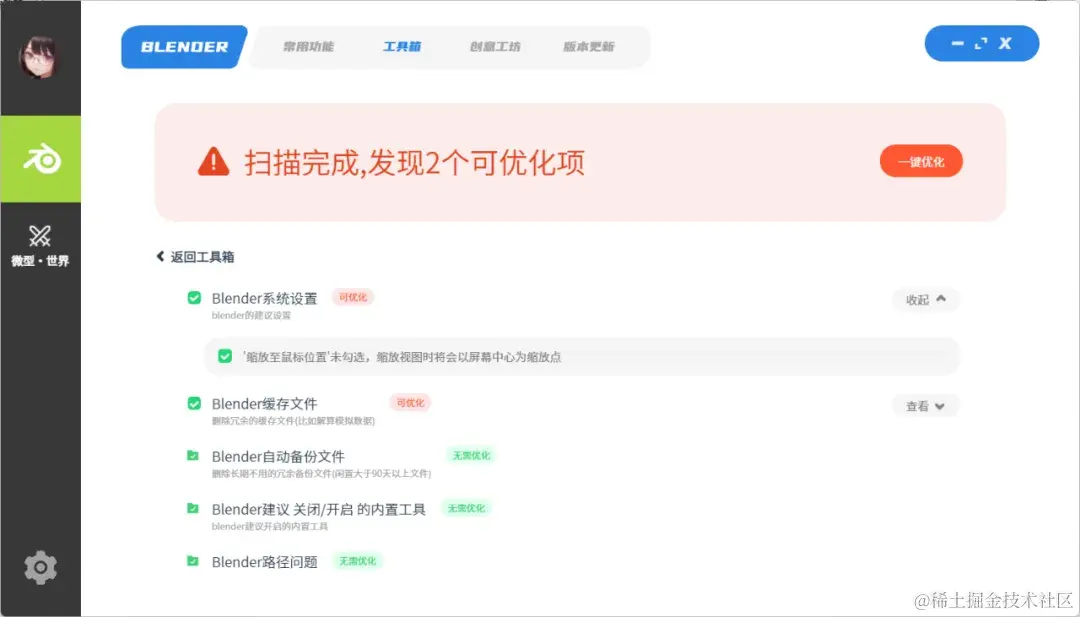The width and height of the screenshot is (1080, 617).
Task: Open settings via the gear icon
Action: [41, 567]
